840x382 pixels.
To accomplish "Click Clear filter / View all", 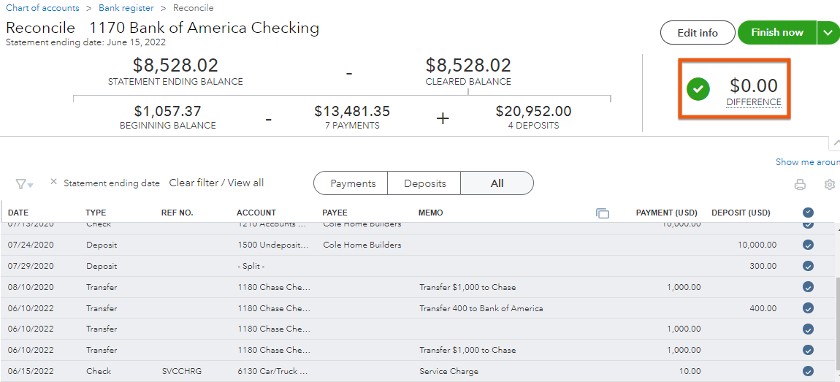I will click(x=216, y=183).
